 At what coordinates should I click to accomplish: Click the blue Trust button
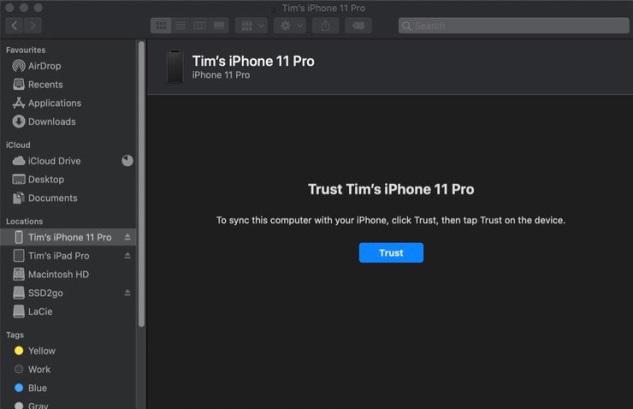click(391, 253)
